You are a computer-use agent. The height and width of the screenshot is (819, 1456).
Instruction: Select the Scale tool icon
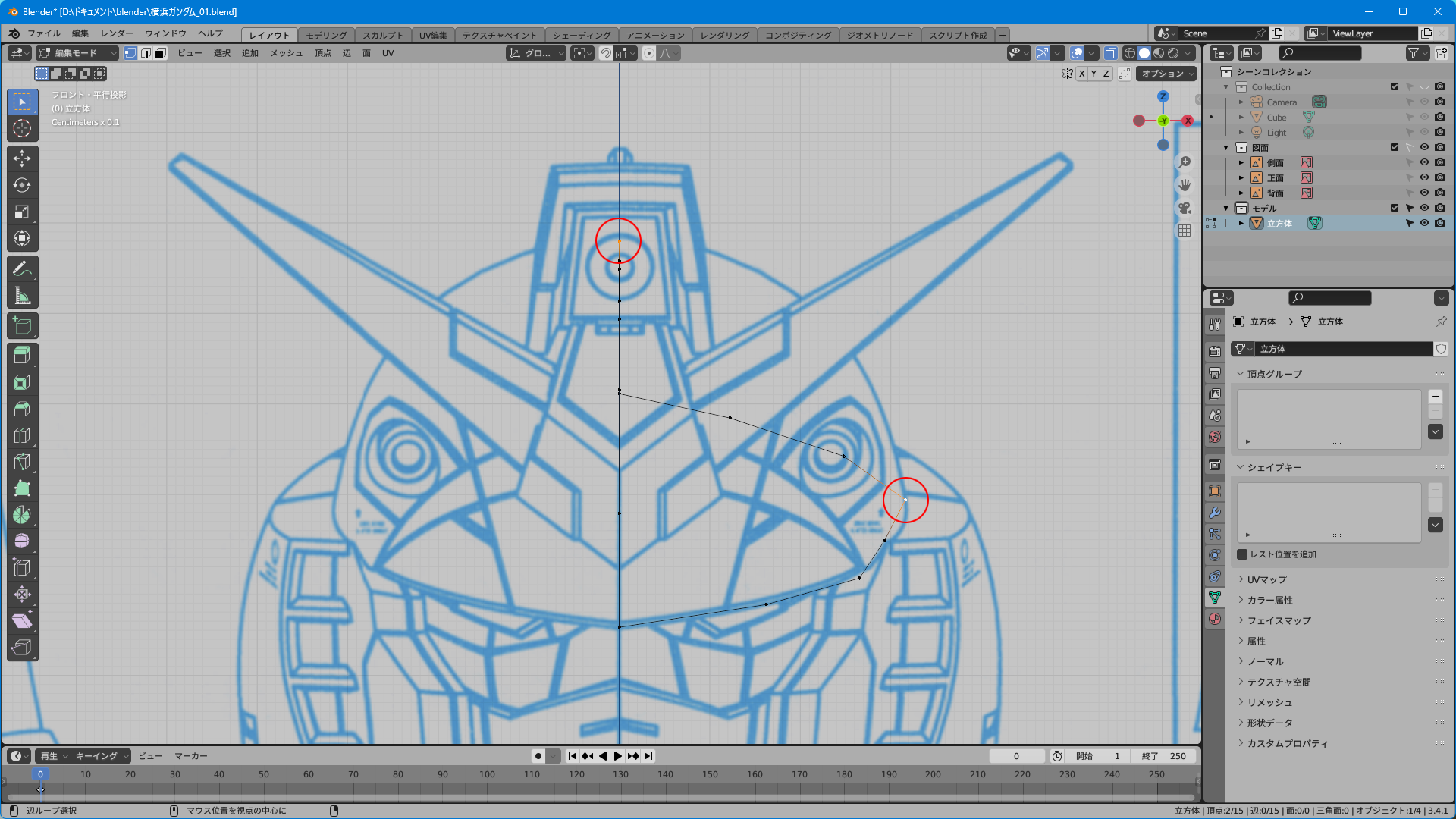pyautogui.click(x=22, y=212)
